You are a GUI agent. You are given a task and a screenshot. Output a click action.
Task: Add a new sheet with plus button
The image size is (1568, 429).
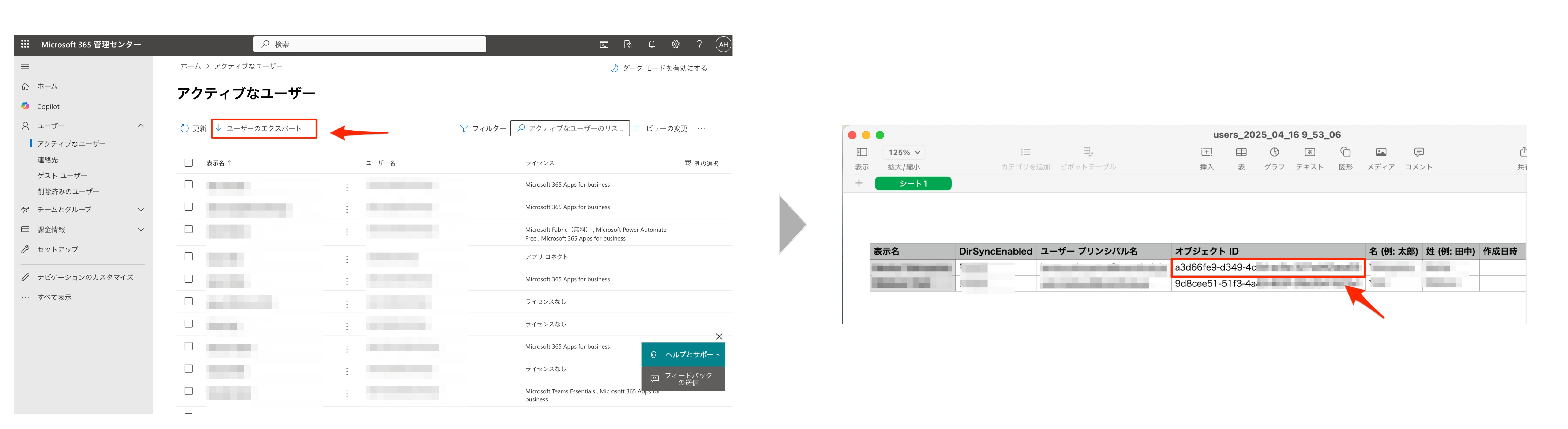pos(859,183)
